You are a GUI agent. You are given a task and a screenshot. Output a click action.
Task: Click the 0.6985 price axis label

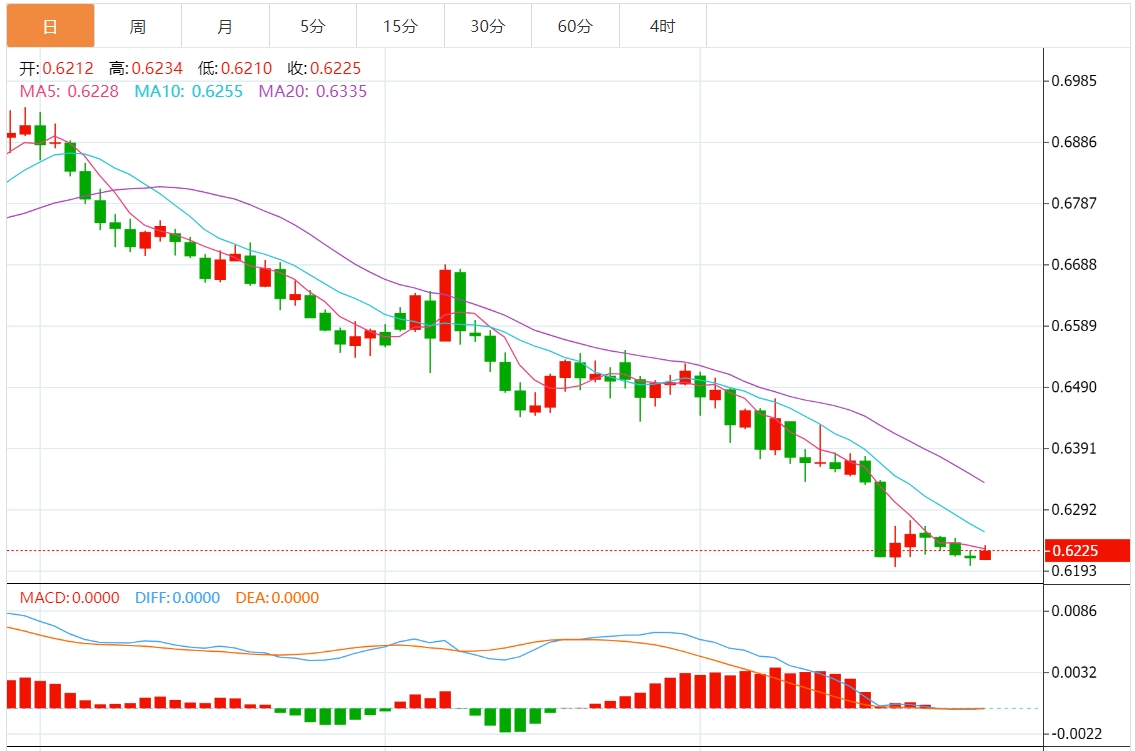1074,80
